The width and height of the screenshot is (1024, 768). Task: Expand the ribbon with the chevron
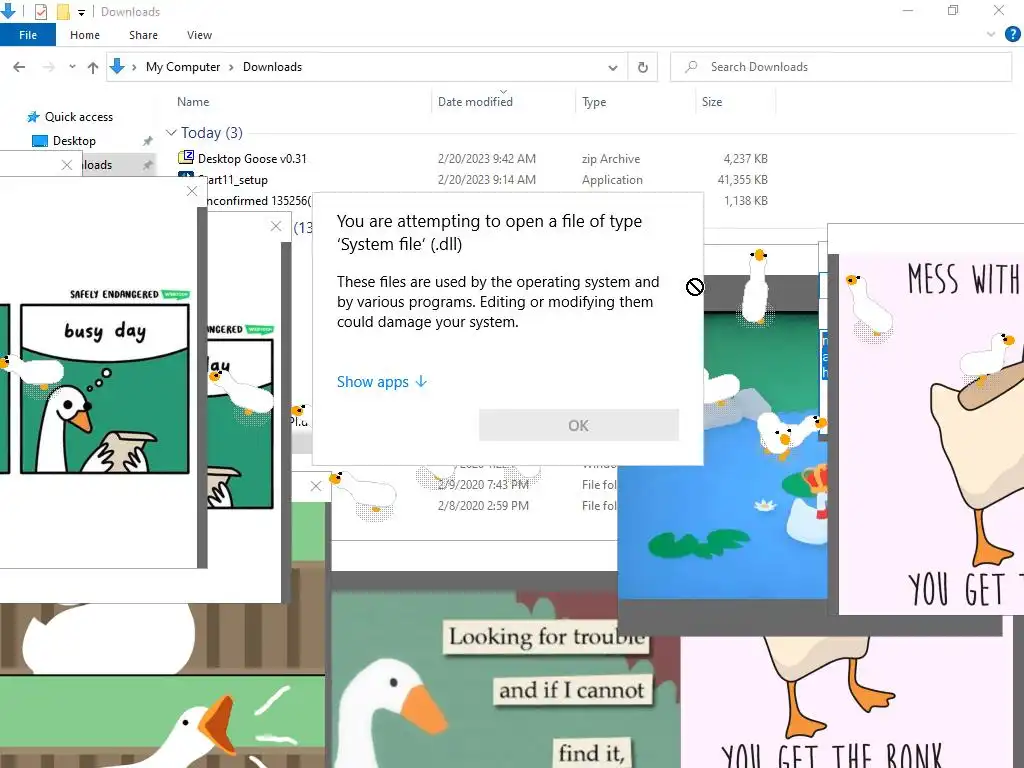coord(991,35)
